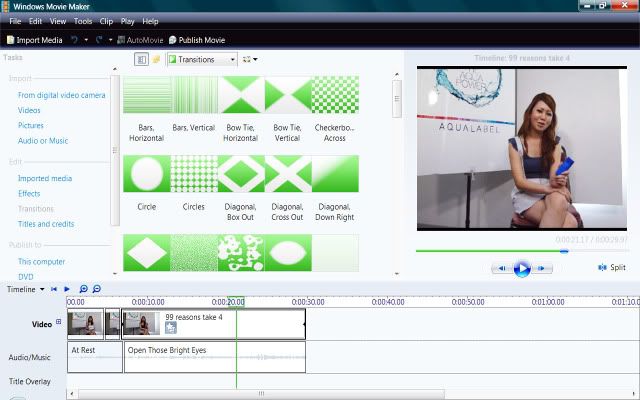The image size is (640, 400).
Task: Select the 'At Rest' audio clip
Action: pos(95,357)
